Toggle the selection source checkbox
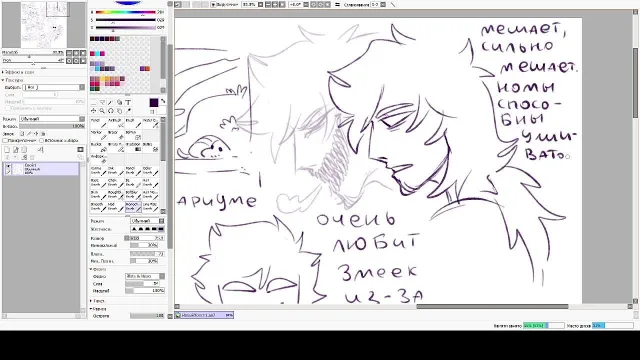The width and height of the screenshot is (640, 360). 42,140
